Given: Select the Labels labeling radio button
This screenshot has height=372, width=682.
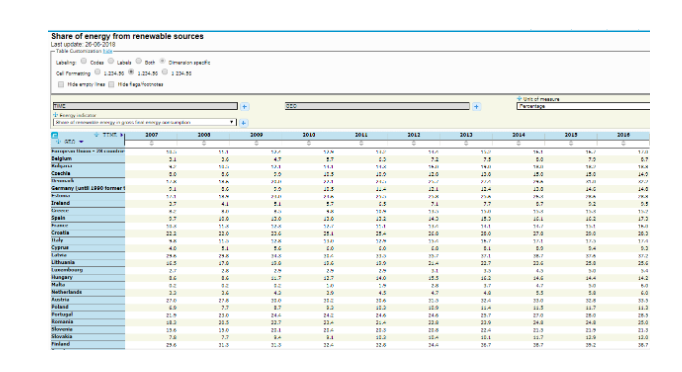Looking at the screenshot, I should 111,61.
